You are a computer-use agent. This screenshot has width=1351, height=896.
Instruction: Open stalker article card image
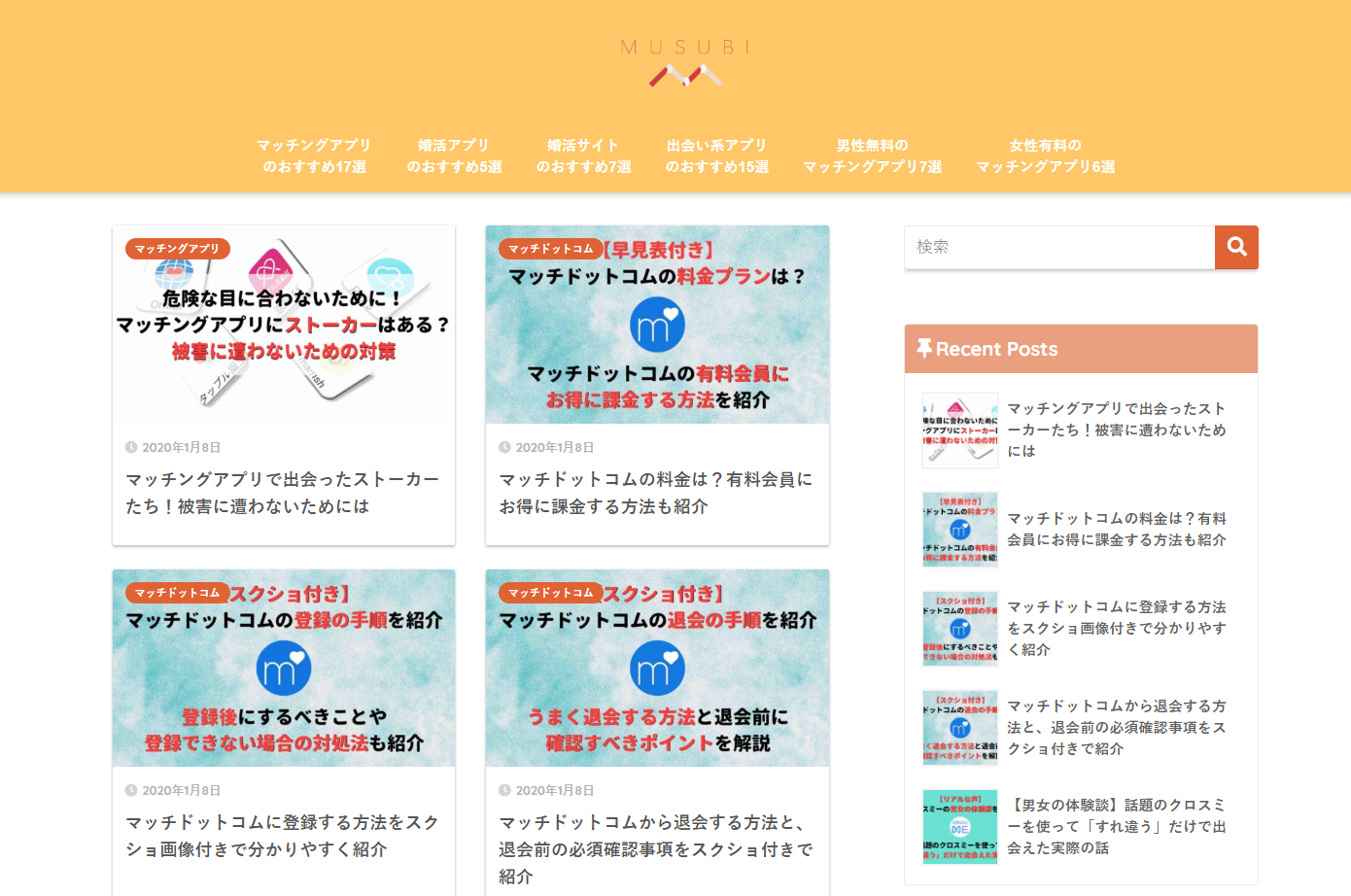[284, 325]
